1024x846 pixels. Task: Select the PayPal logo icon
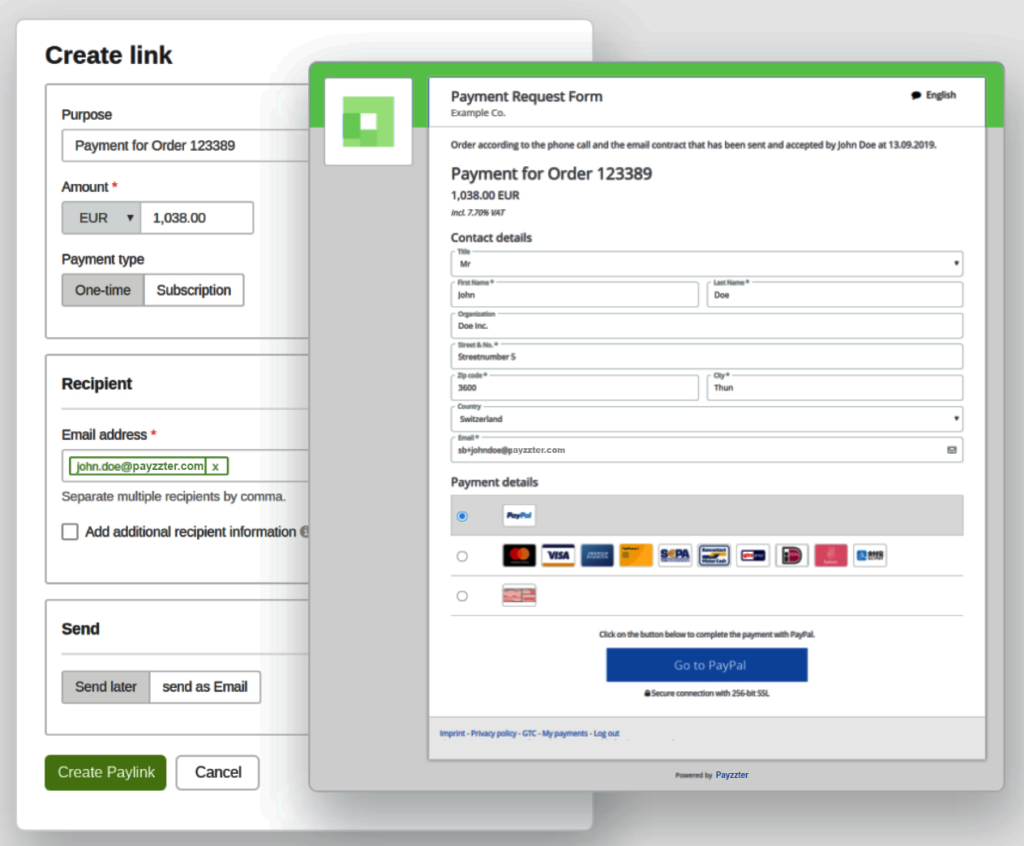(518, 516)
